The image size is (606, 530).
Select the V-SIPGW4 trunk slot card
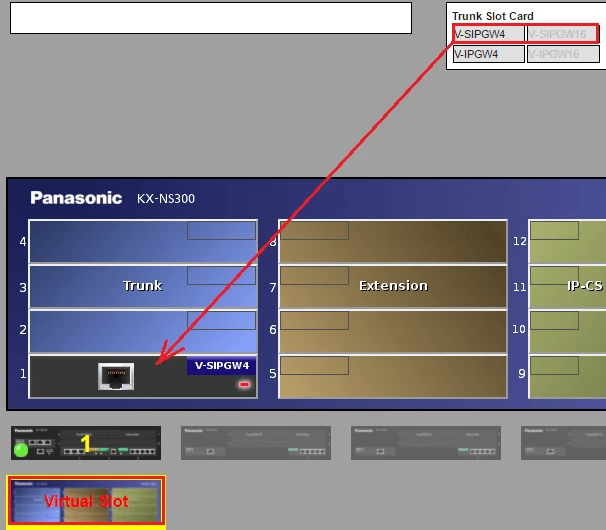tap(488, 34)
